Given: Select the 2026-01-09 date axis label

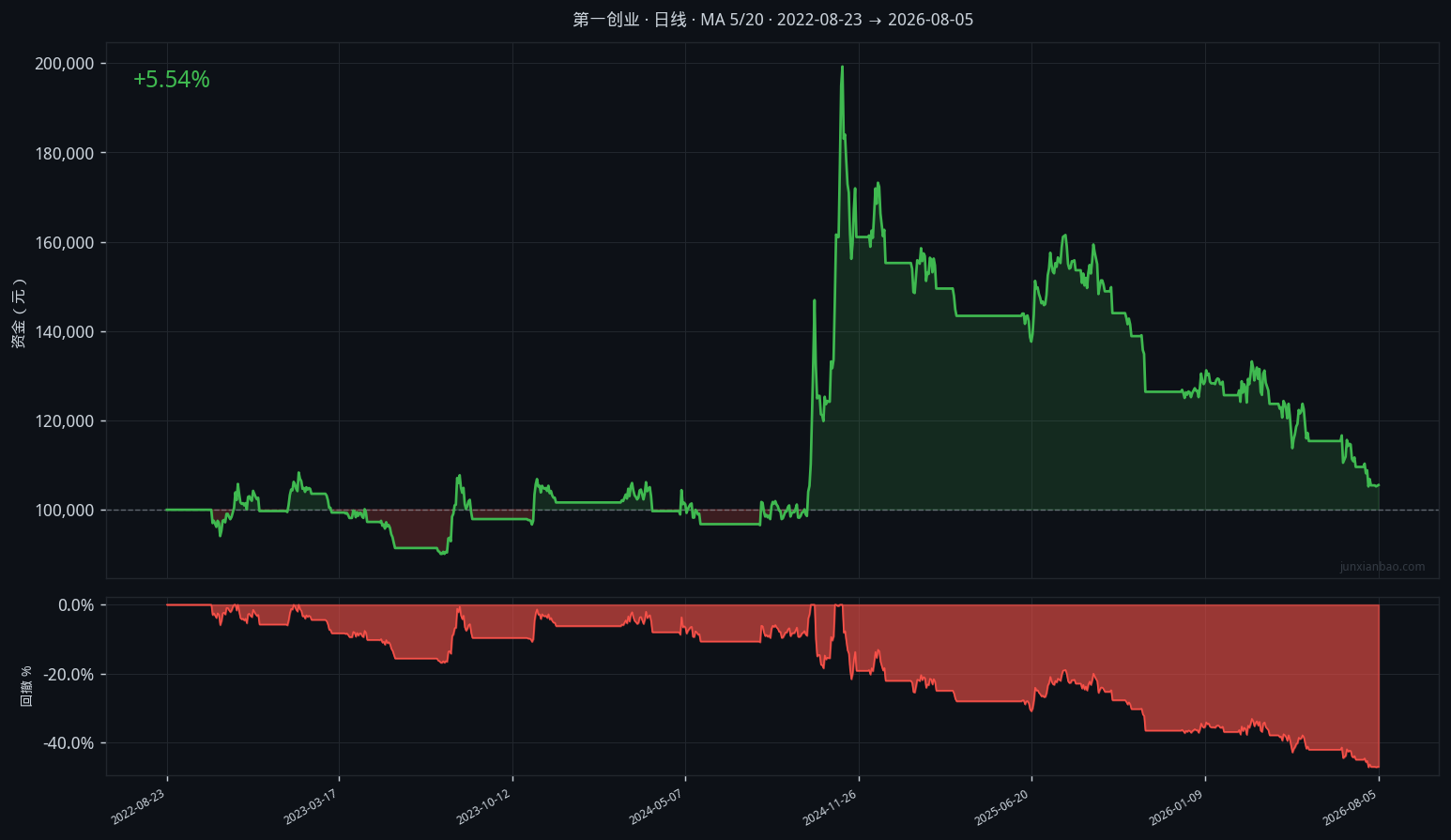Looking at the screenshot, I should (1177, 807).
